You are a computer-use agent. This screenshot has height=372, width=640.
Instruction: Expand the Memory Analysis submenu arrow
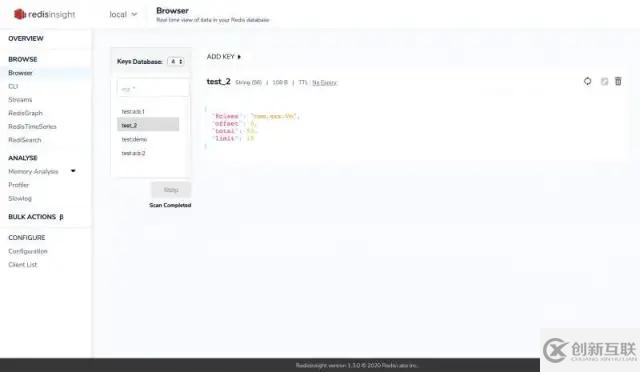click(73, 171)
